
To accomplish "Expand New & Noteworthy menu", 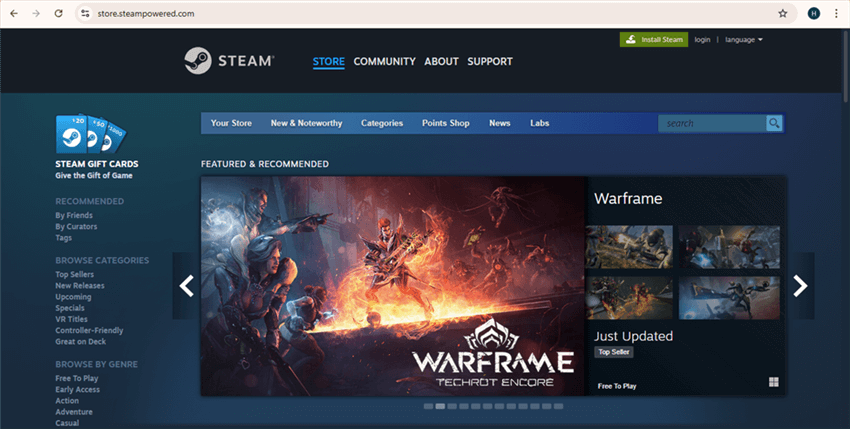I will coord(306,123).
